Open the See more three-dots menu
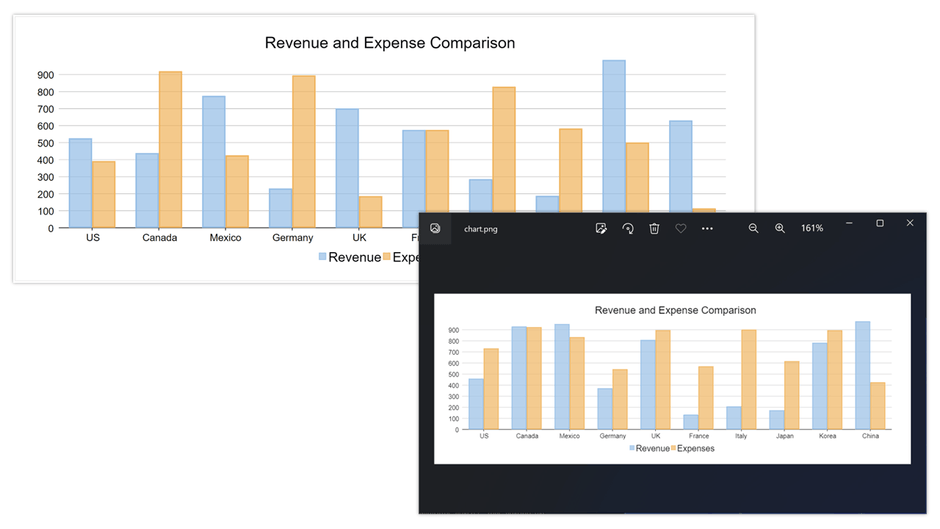This screenshot has height=529, width=940. [x=707, y=229]
